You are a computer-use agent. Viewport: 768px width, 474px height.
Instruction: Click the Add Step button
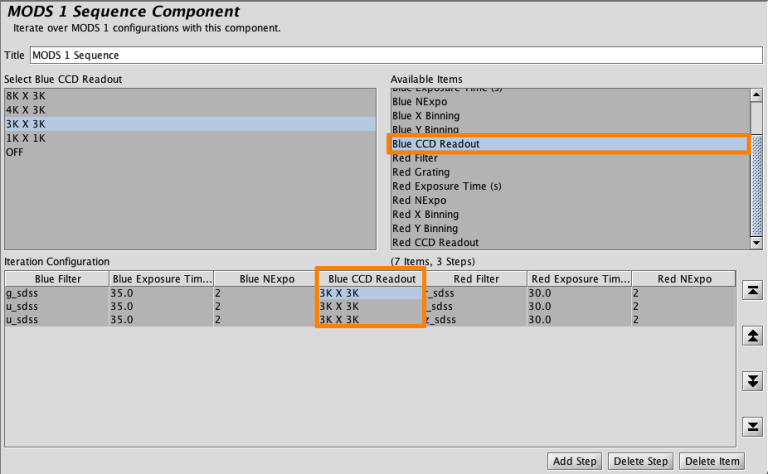[x=575, y=461]
